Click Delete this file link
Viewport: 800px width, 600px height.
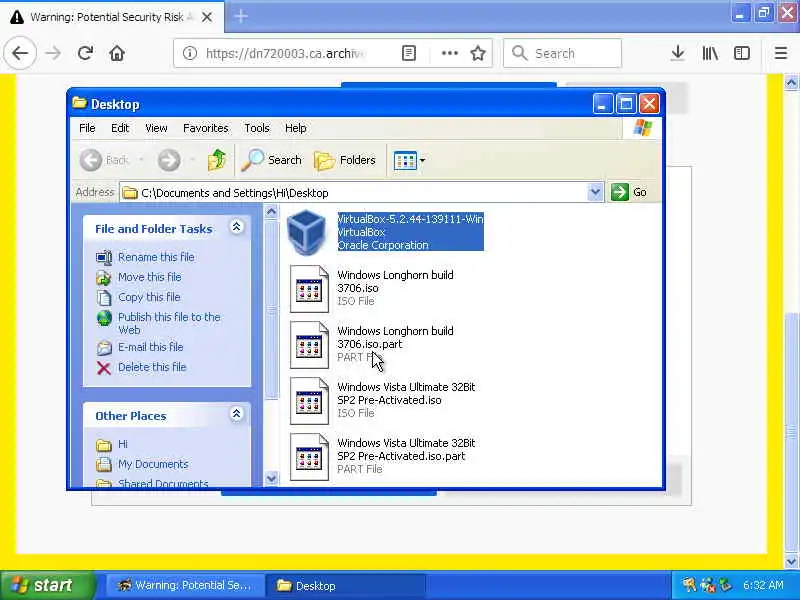click(x=152, y=367)
